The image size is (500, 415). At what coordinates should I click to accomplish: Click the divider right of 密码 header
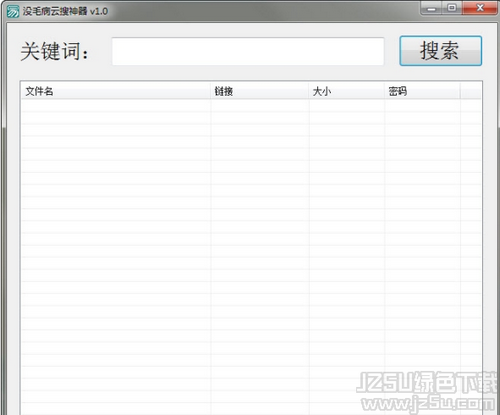(460, 91)
